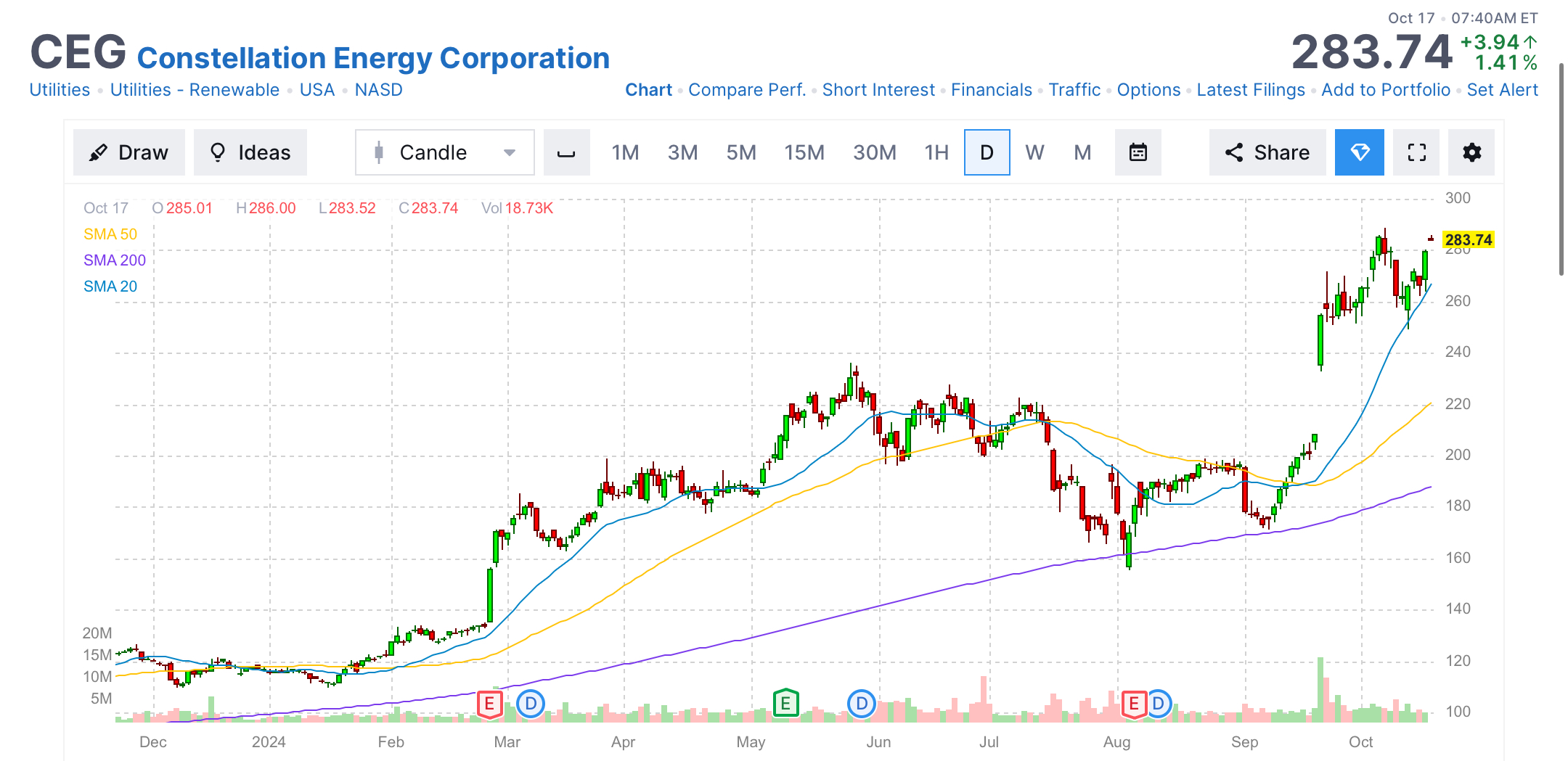Toggle the SMA 20 indicator
This screenshot has width=1568, height=761.
(110, 286)
